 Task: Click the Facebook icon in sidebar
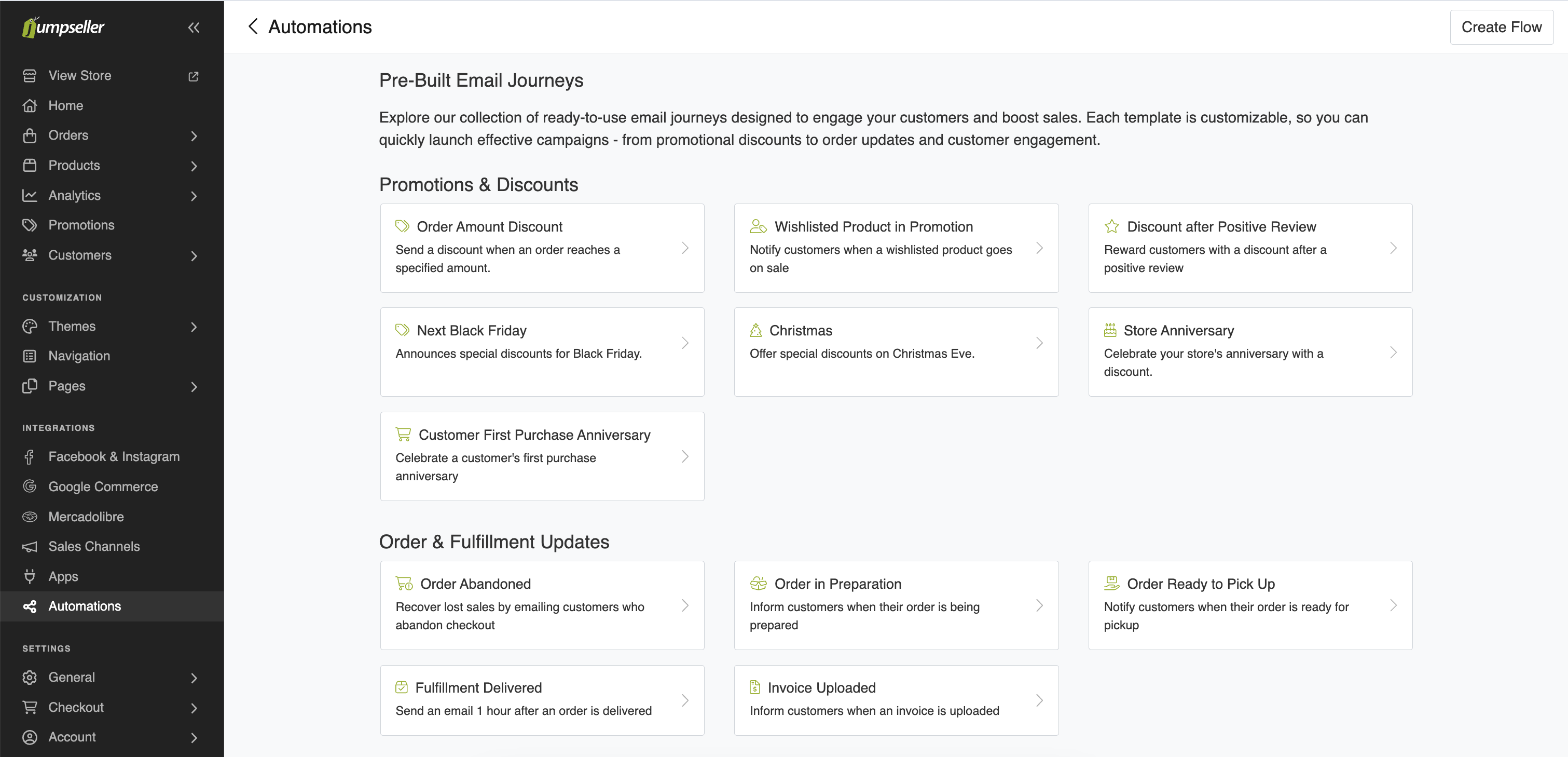29,457
